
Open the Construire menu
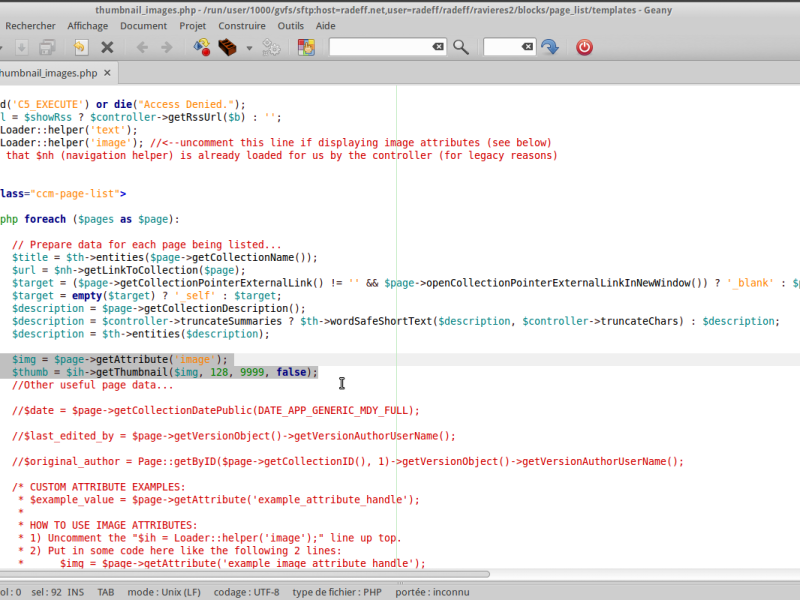pos(242,26)
